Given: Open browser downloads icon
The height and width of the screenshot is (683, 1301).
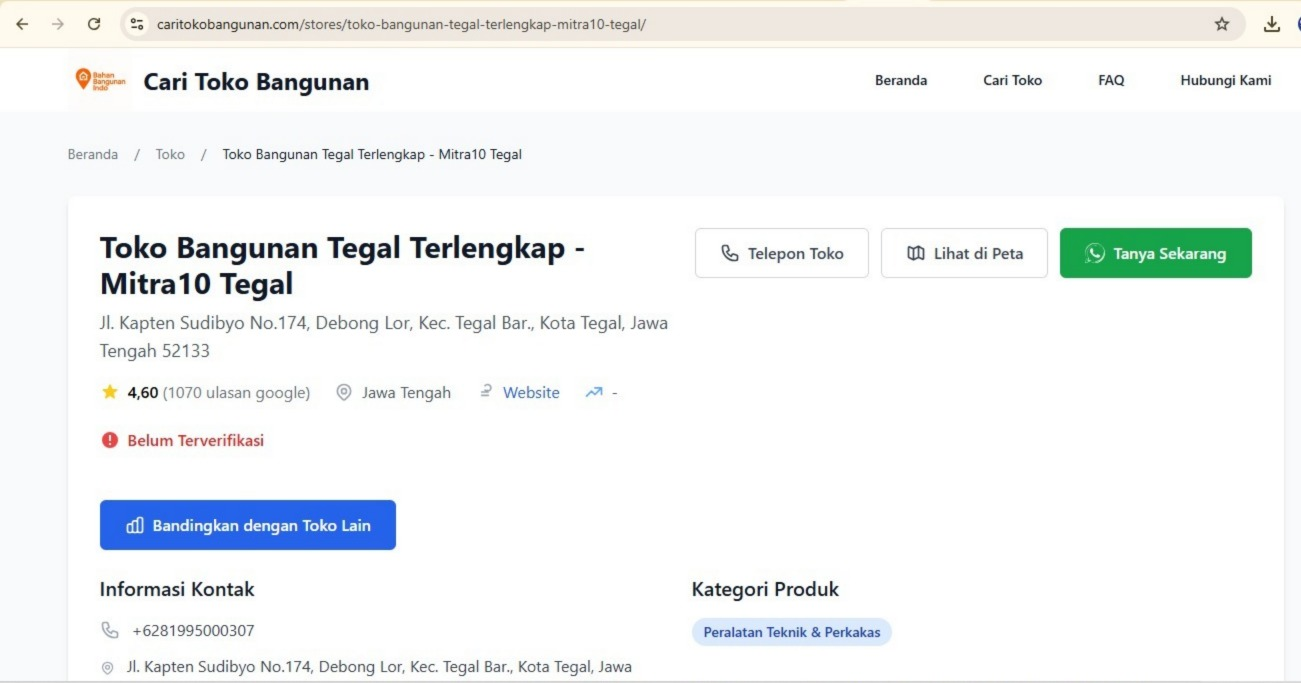Looking at the screenshot, I should point(1272,24).
